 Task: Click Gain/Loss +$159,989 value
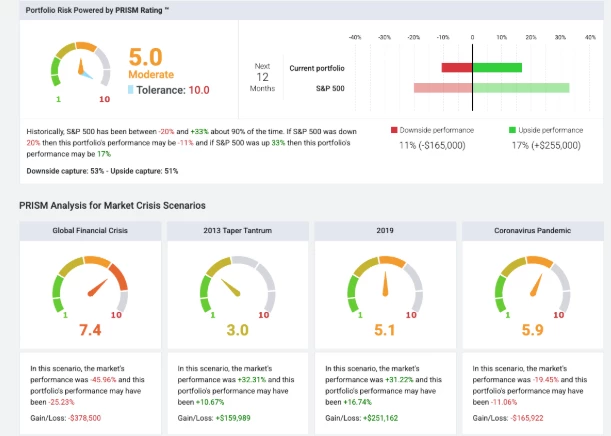(233, 418)
